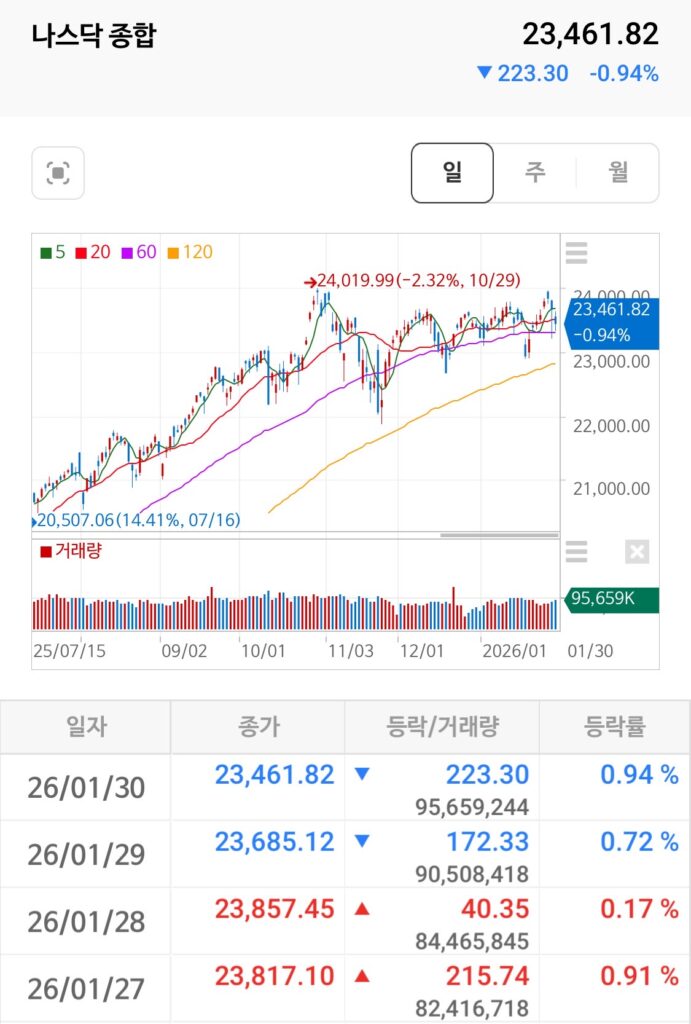This screenshot has width=691, height=1024.
Task: Click the green 95,659K volume tag
Action: (x=612, y=599)
